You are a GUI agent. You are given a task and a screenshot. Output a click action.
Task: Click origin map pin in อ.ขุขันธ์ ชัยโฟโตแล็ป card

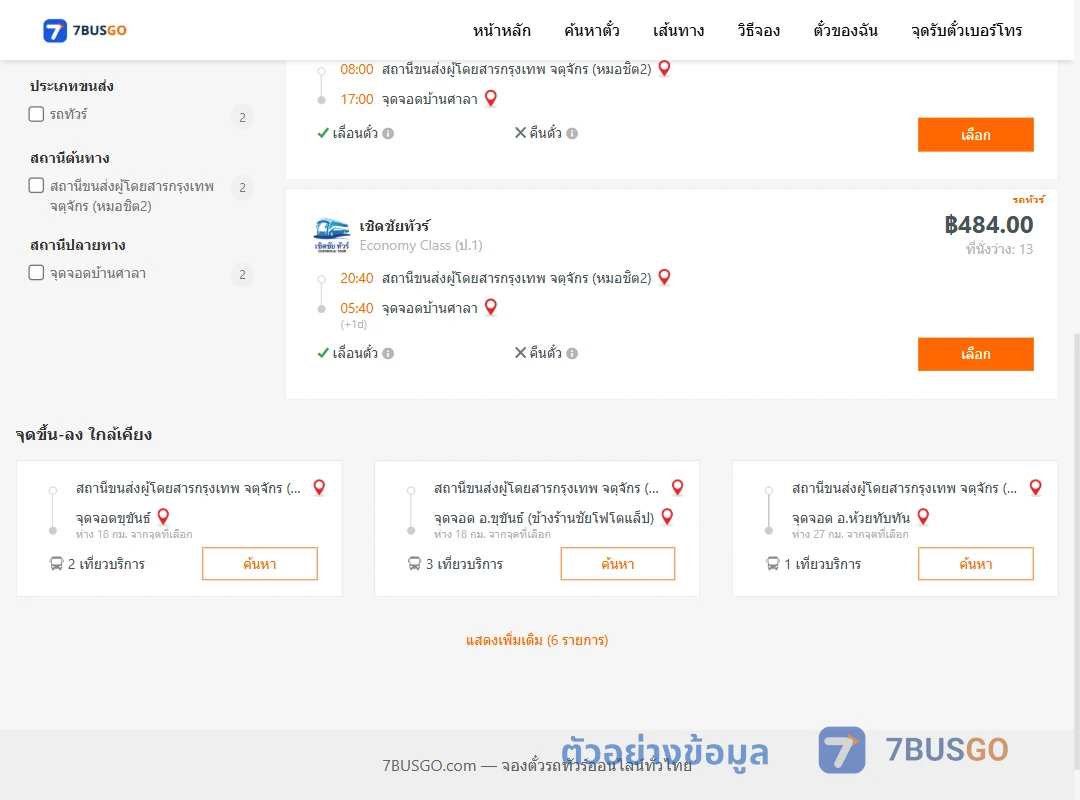pos(677,487)
